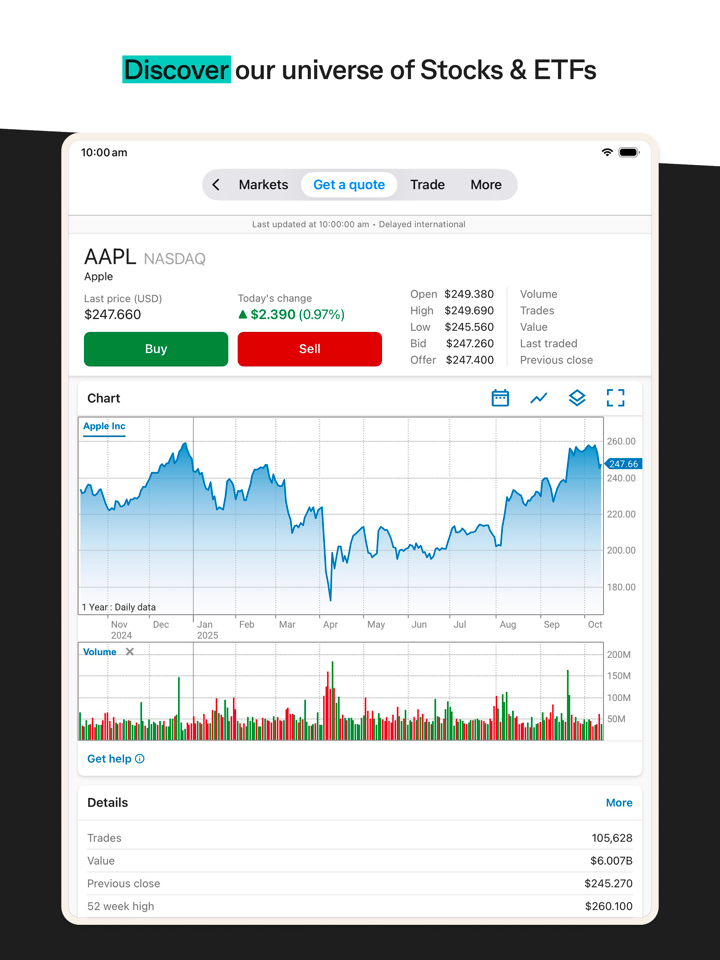Change the chart line style

(539, 398)
